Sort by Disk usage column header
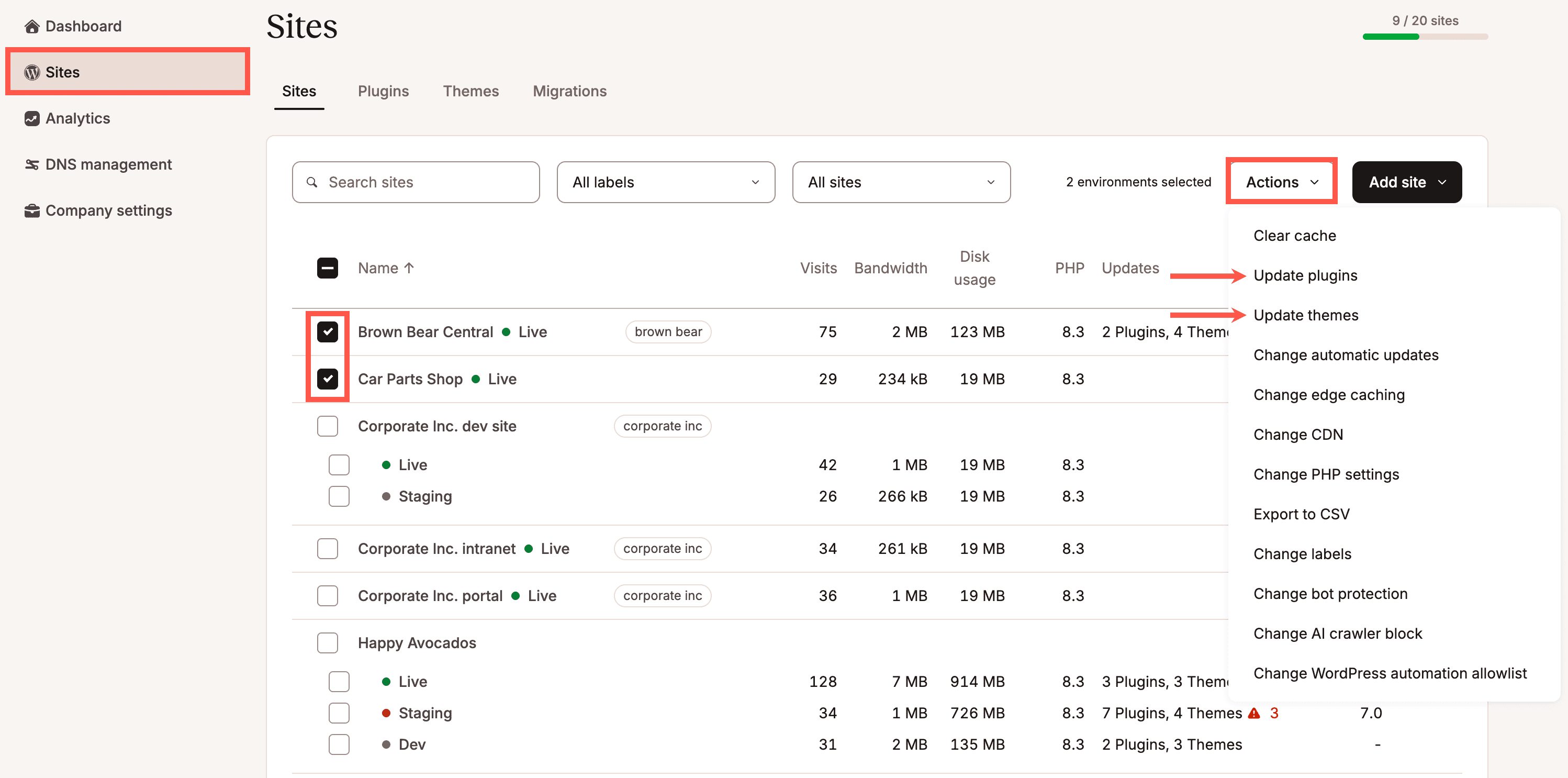The width and height of the screenshot is (1568, 778). (974, 268)
